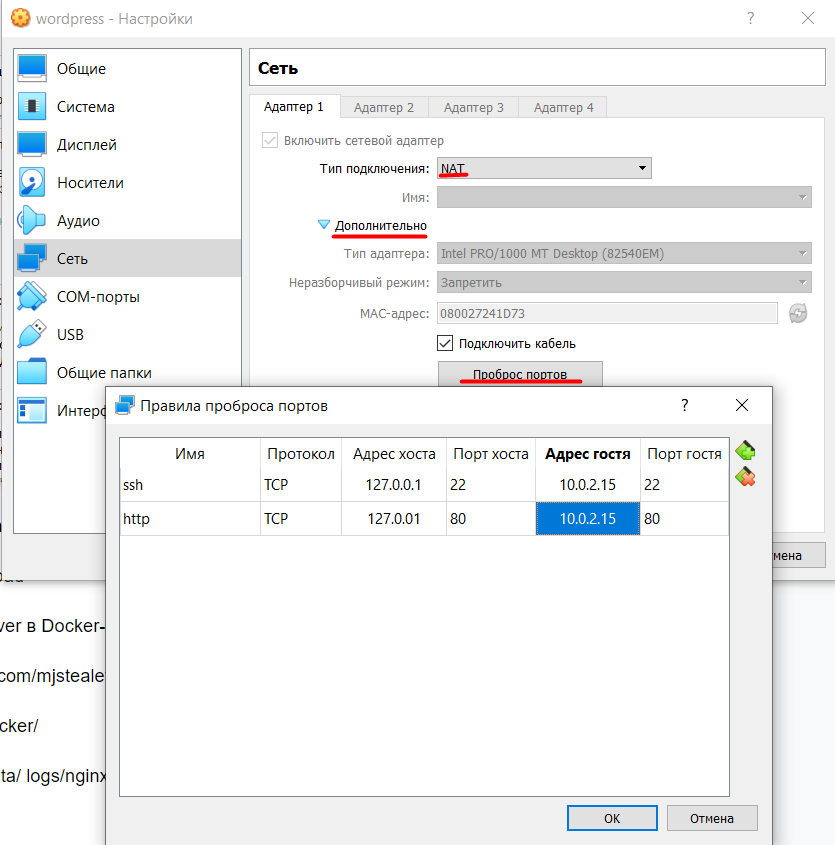Click the COM-порты connector icon

[32, 296]
